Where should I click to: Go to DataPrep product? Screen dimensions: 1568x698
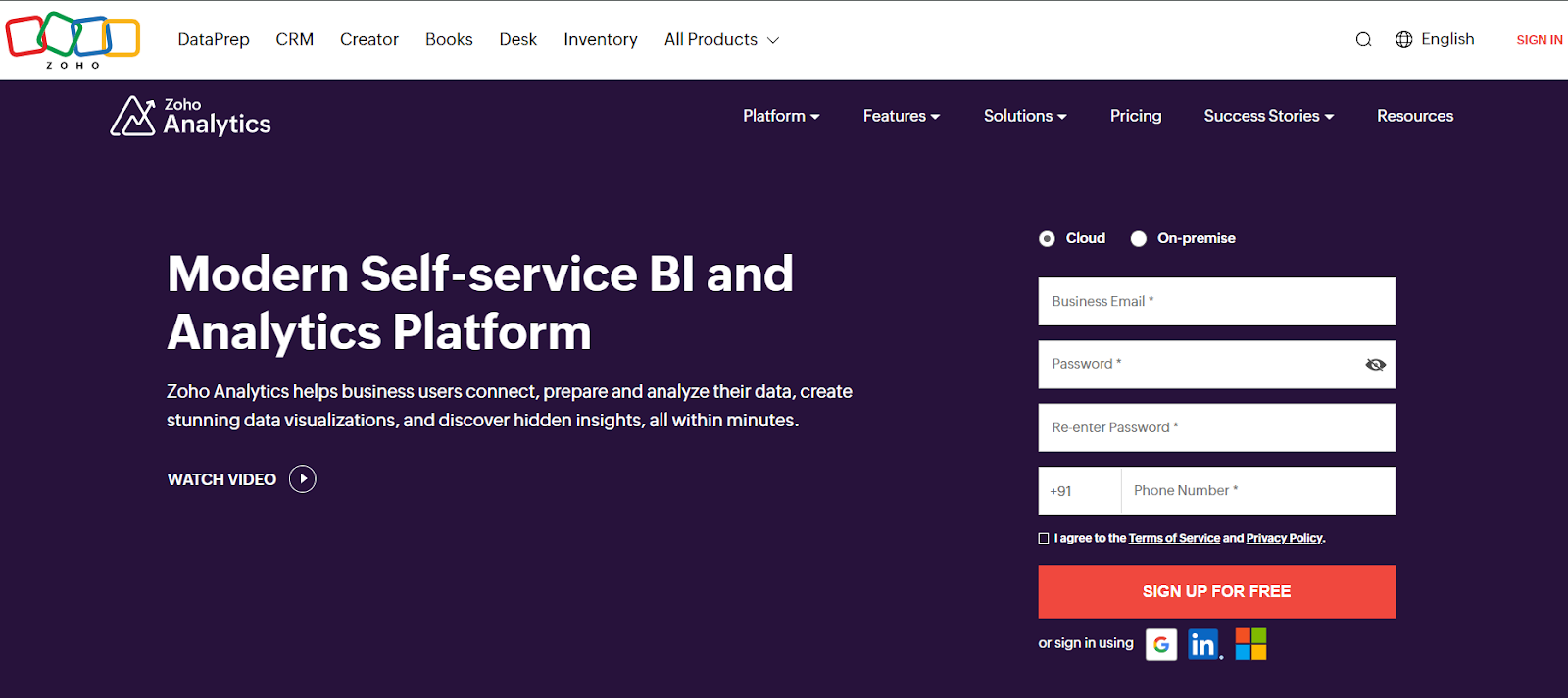click(x=214, y=40)
